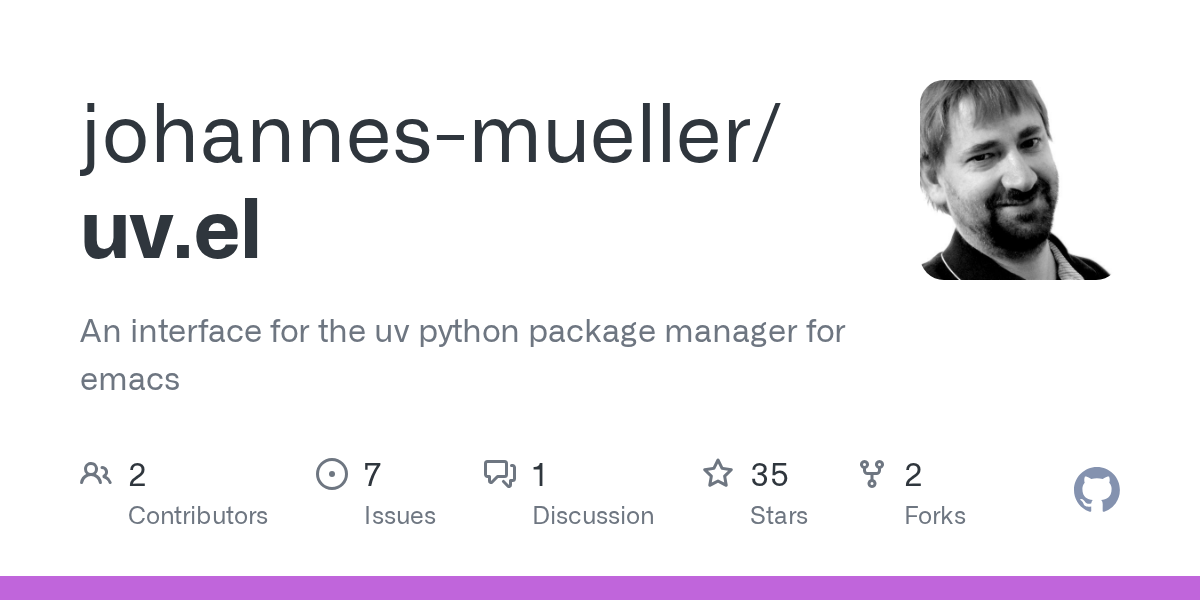The width and height of the screenshot is (1200, 600).
Task: Open the uv.el repository name
Action: coord(171,231)
